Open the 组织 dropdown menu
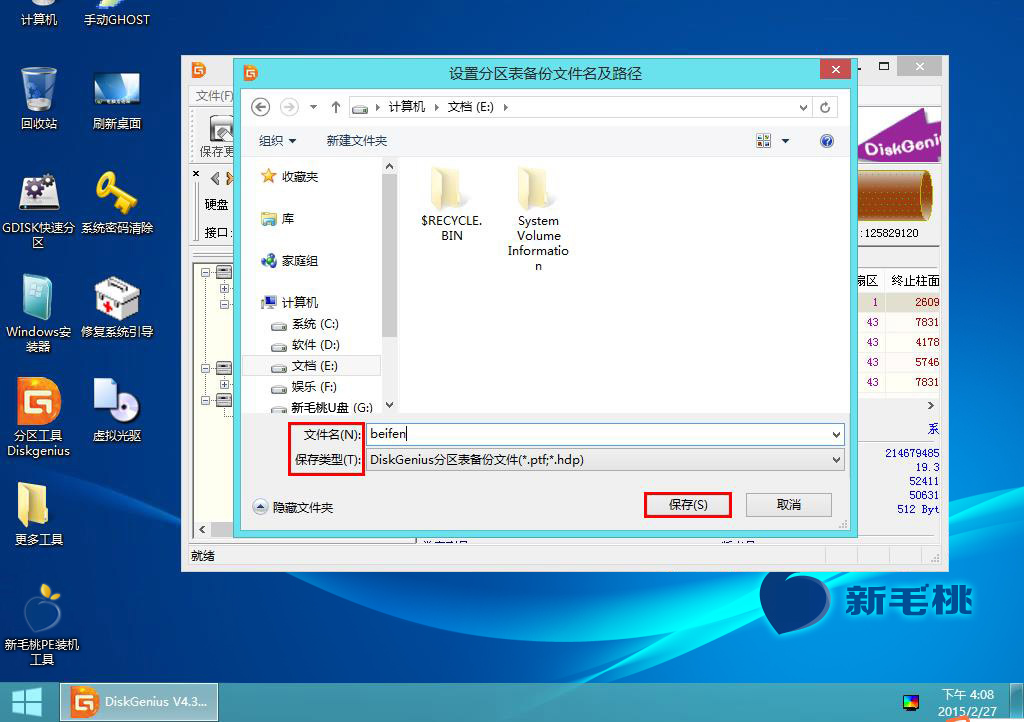This screenshot has width=1024, height=722. pos(277,141)
